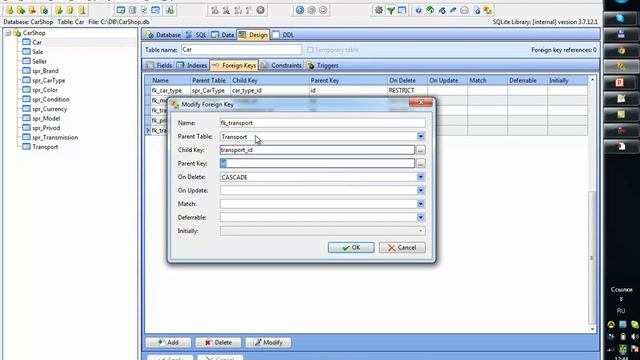The width and height of the screenshot is (640, 360).
Task: Select the spr_Color table in tree
Action: click(x=44, y=90)
